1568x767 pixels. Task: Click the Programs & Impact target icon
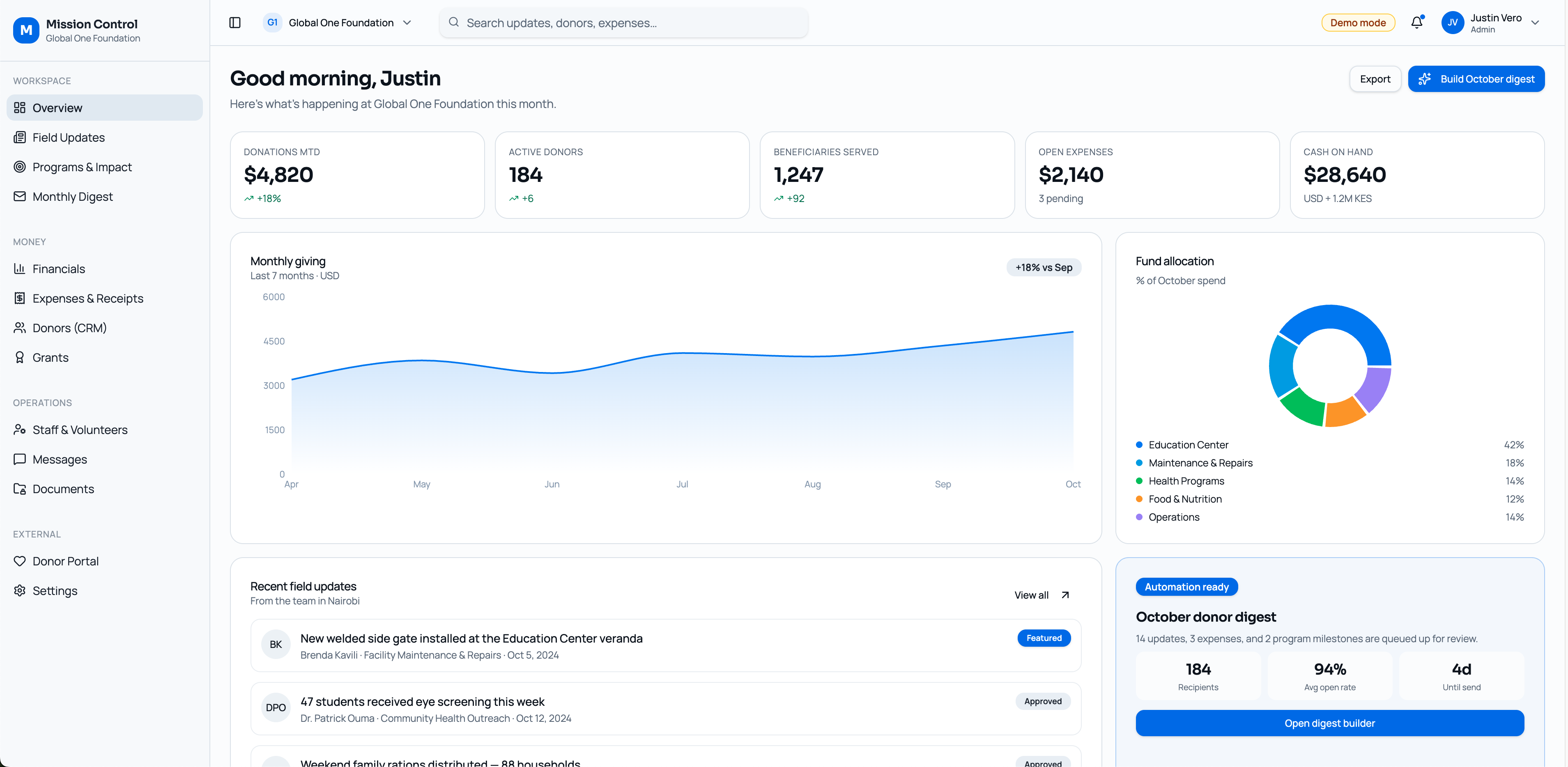[19, 167]
